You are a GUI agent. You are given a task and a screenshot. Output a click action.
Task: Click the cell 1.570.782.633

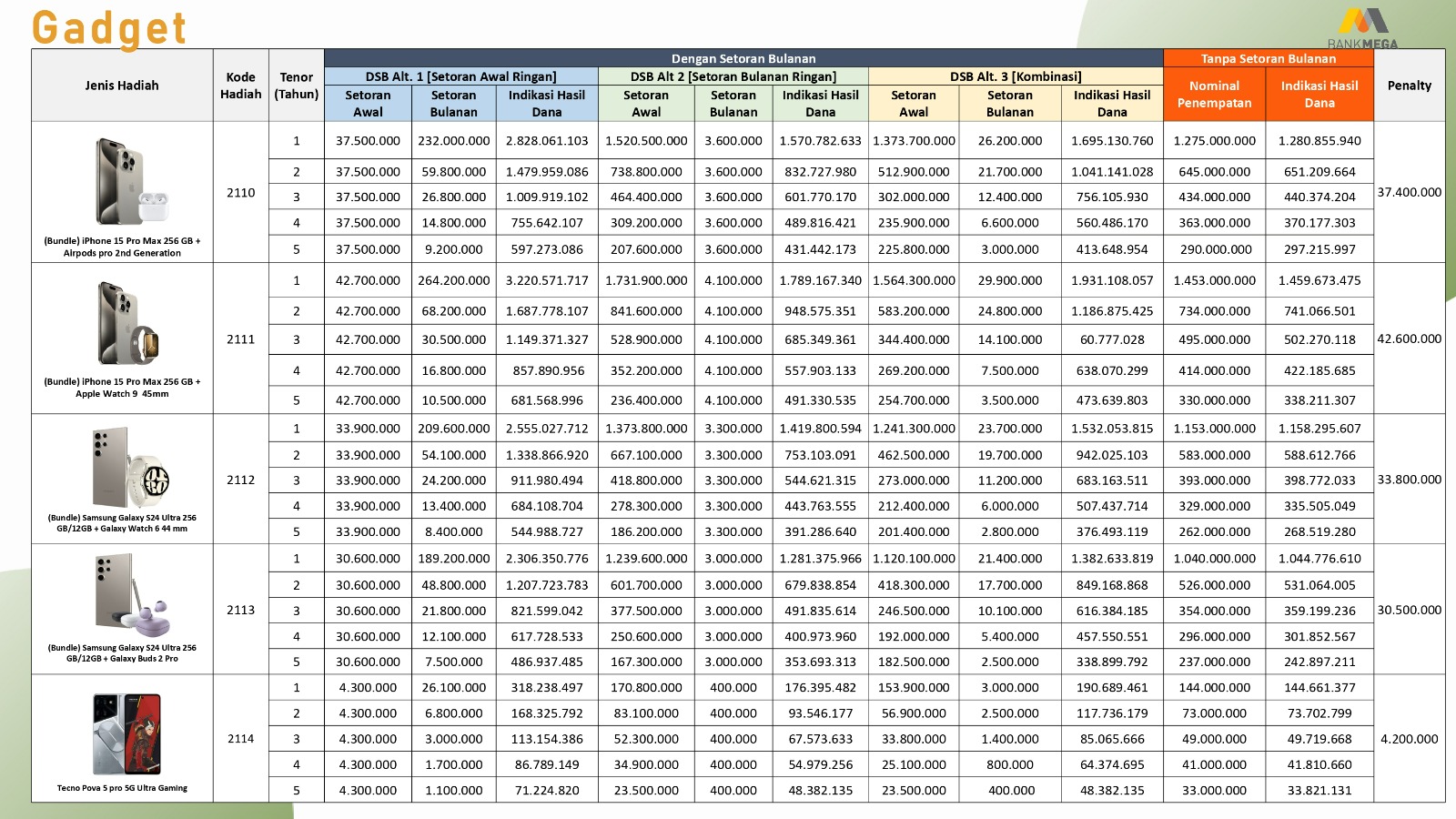pyautogui.click(x=820, y=141)
